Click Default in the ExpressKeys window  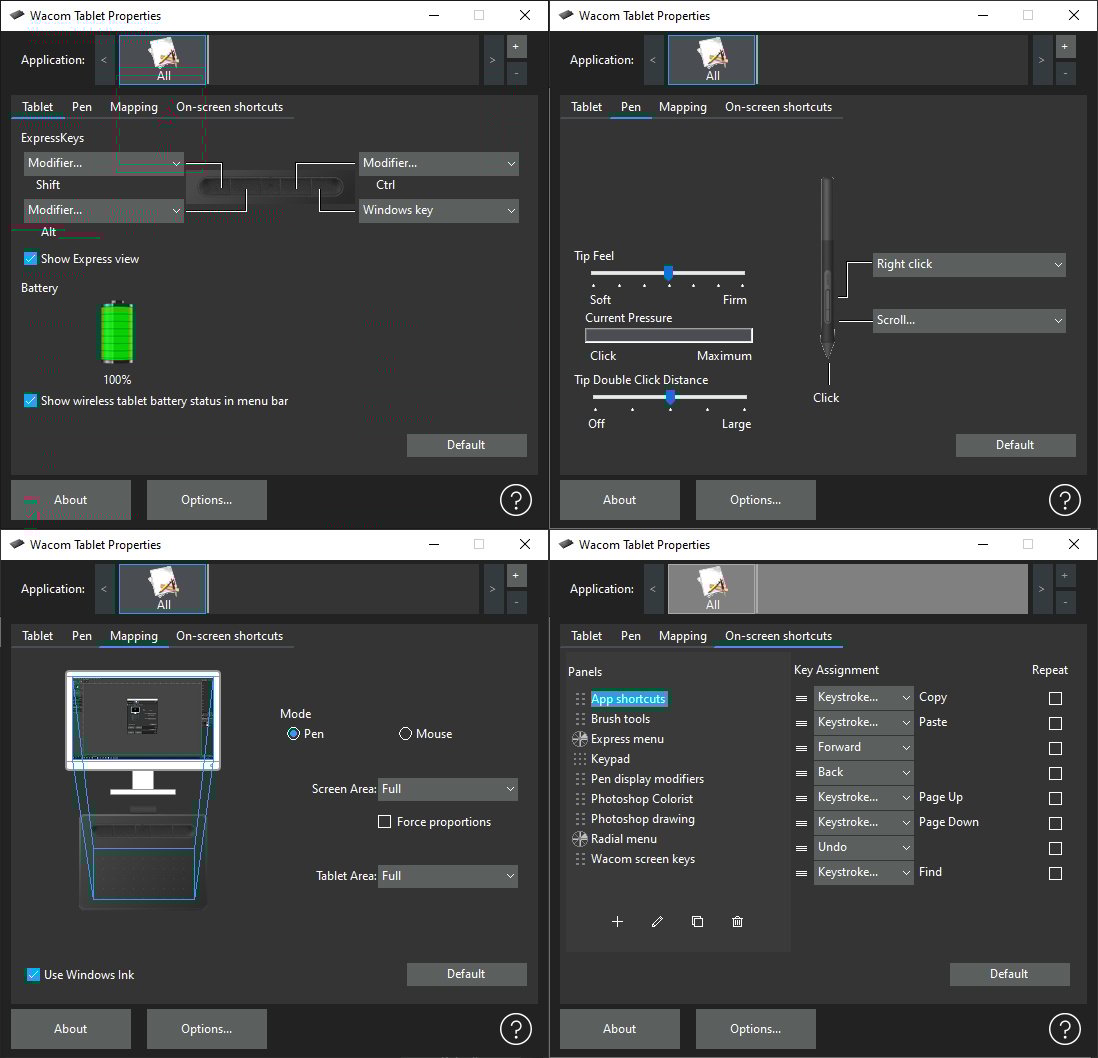pyautogui.click(x=466, y=445)
